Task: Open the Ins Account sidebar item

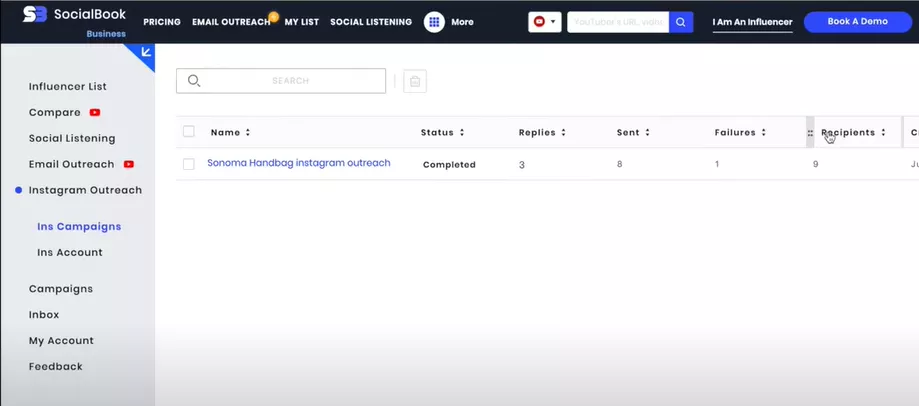Action: click(70, 253)
